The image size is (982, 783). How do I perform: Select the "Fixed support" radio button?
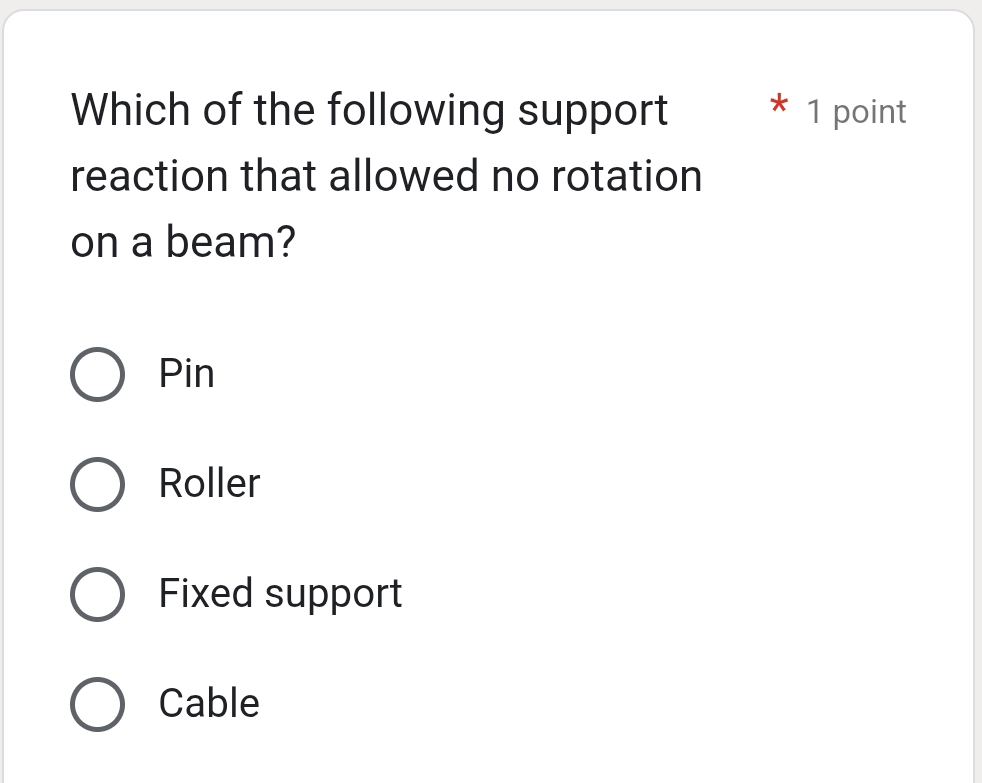[x=97, y=594]
